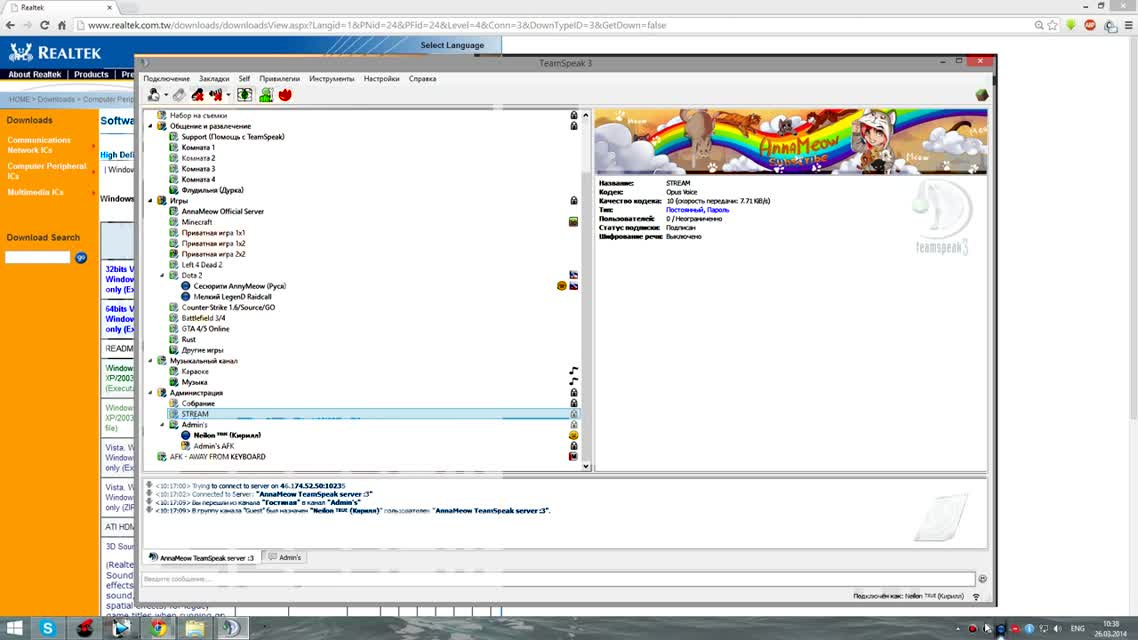Click the chat message input field

558,579
